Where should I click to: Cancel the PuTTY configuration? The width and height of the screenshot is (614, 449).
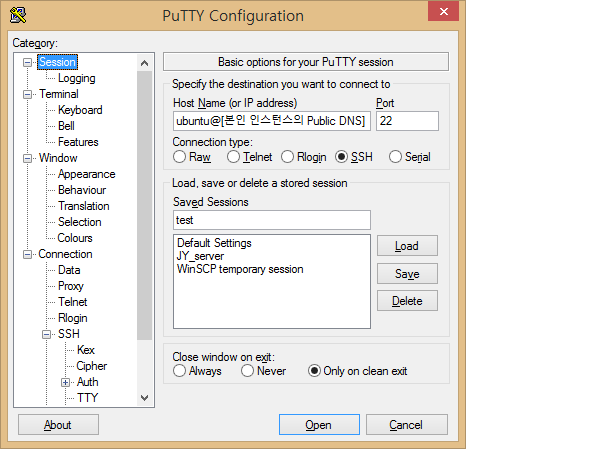pyautogui.click(x=407, y=425)
